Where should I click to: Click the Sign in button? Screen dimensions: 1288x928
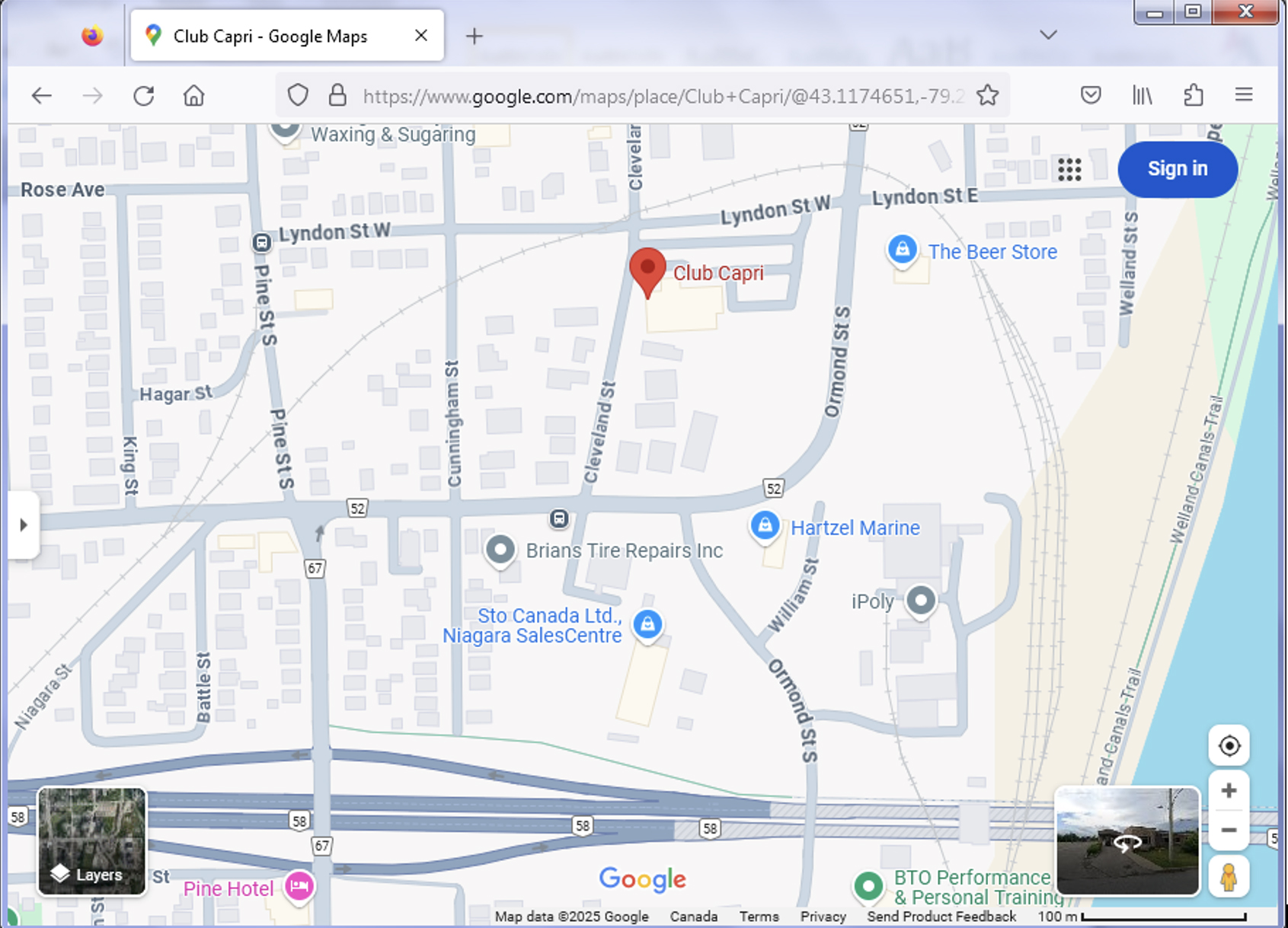(x=1178, y=169)
